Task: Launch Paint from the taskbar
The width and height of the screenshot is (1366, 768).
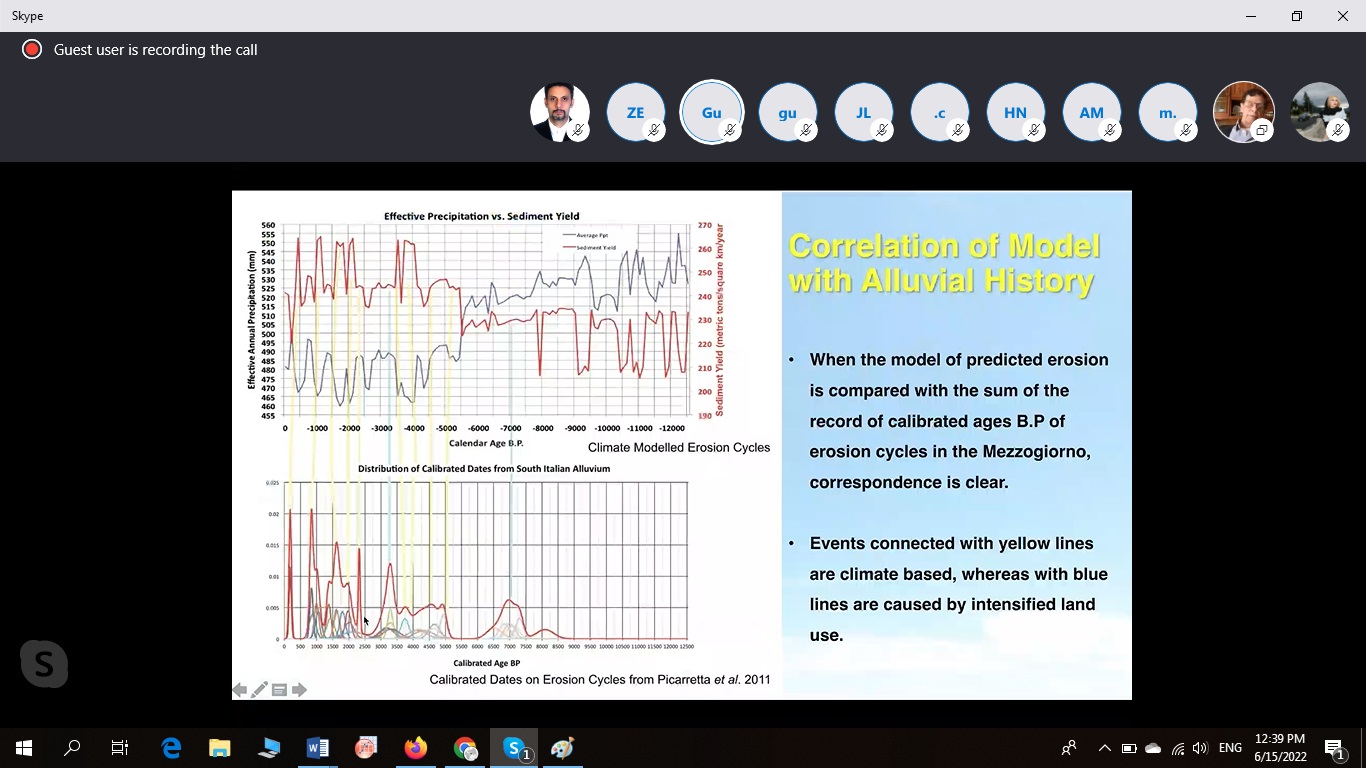Action: [562, 748]
